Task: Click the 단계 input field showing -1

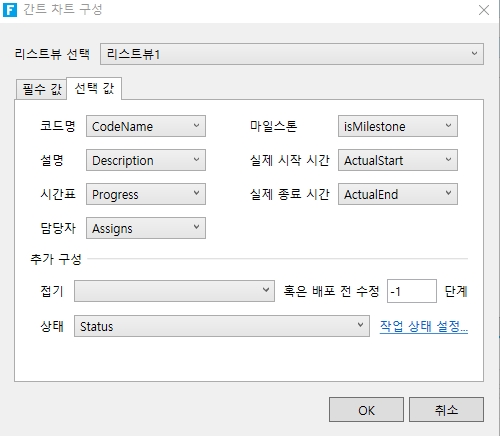Action: 412,291
